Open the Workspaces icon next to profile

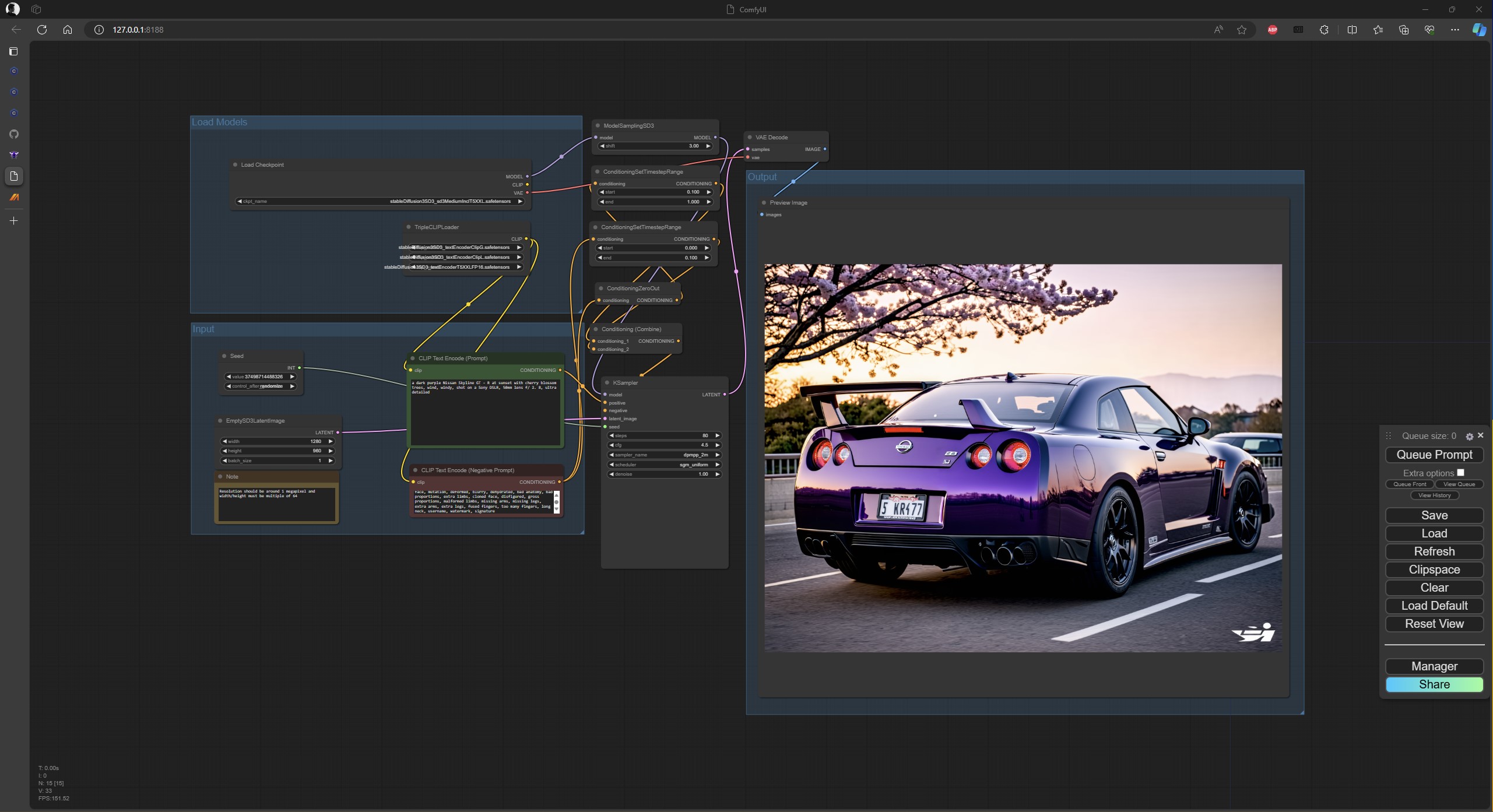[36, 9]
